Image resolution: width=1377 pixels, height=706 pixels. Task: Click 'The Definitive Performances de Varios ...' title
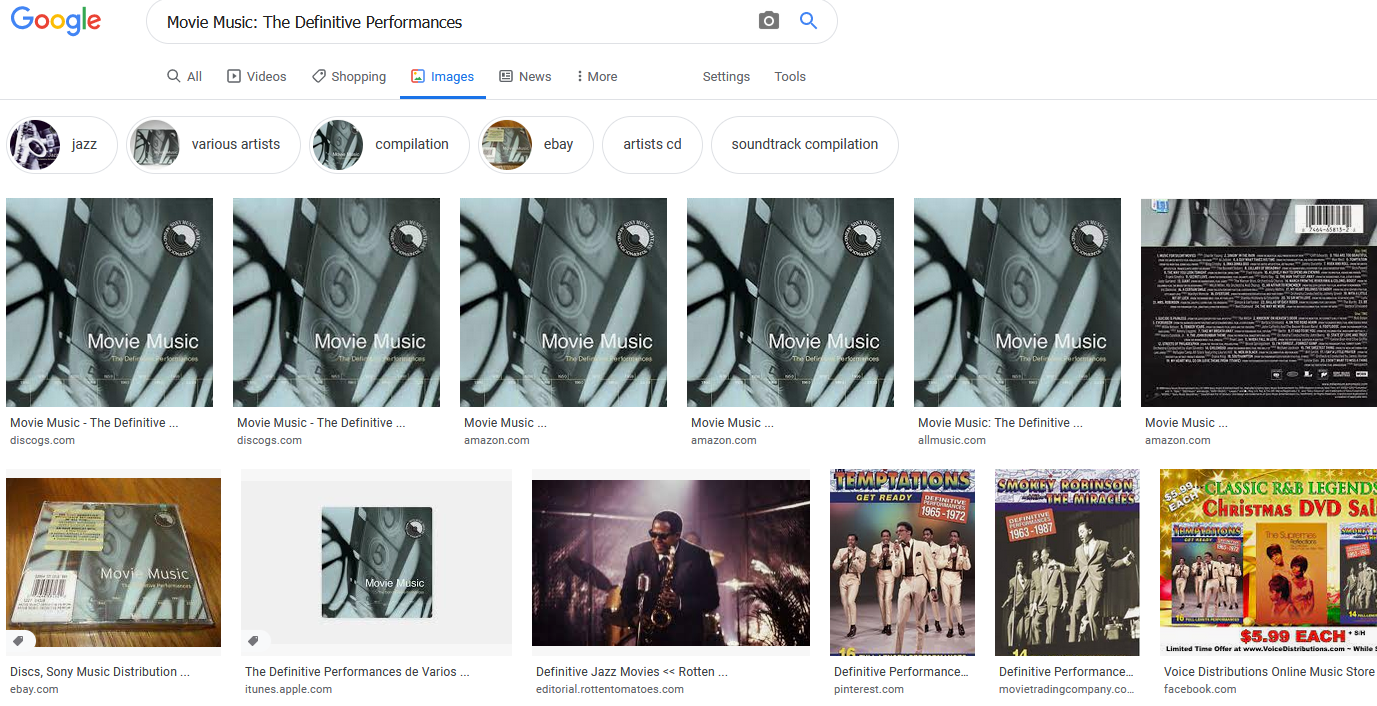pyautogui.click(x=357, y=672)
